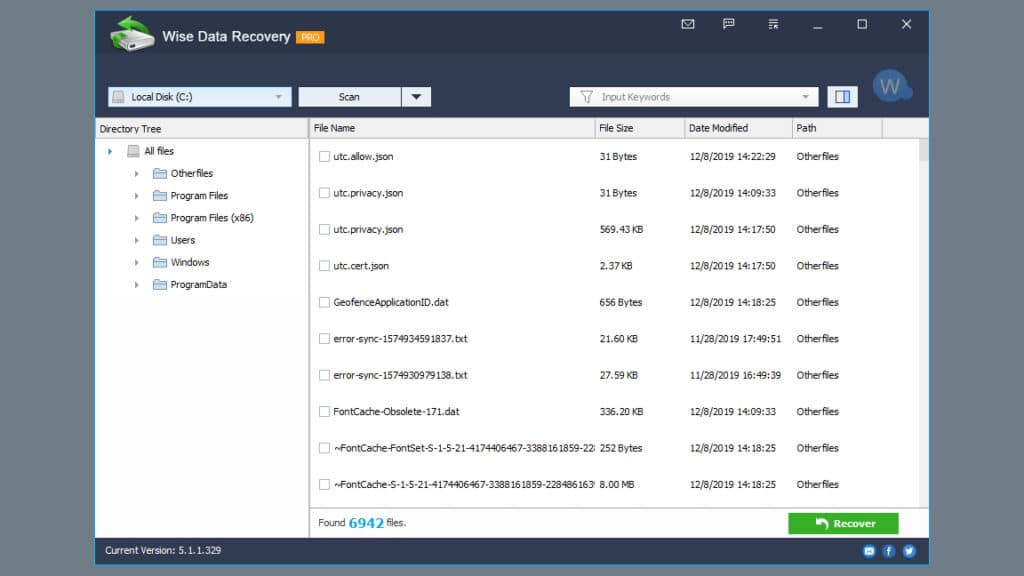Check the utc.allow.json checkbox

pos(324,156)
